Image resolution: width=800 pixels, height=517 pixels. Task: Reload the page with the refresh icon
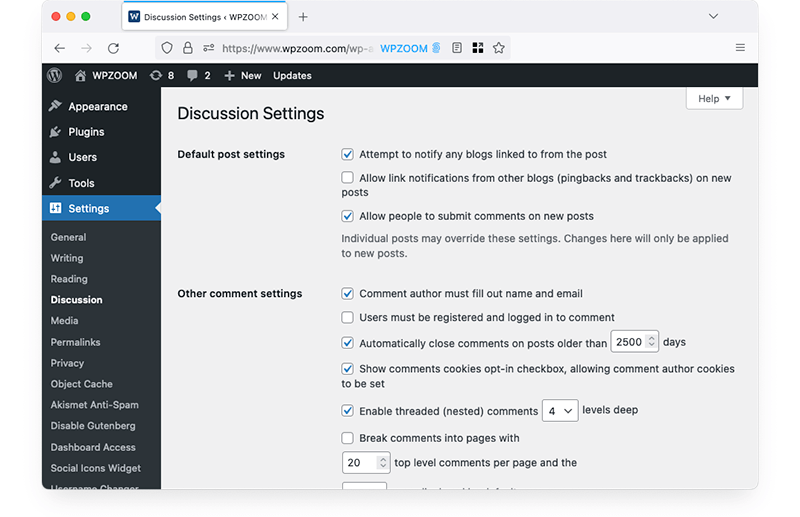pyautogui.click(x=113, y=48)
